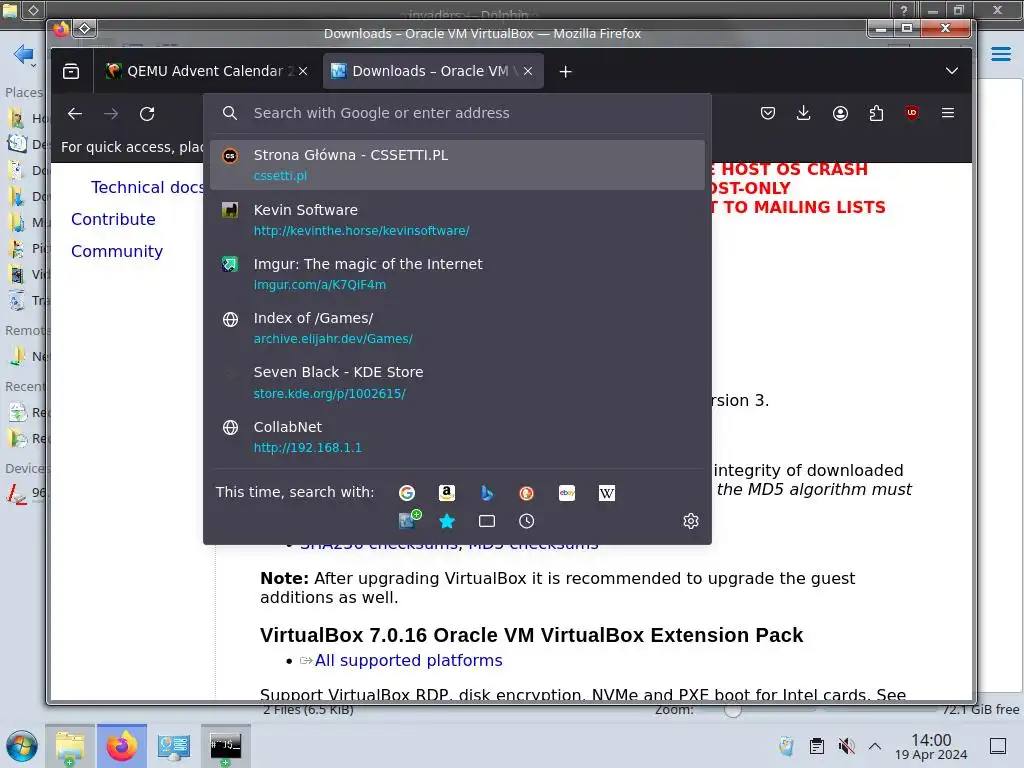Open the Contribute sidebar link
The height and width of the screenshot is (768, 1024).
[x=113, y=219]
